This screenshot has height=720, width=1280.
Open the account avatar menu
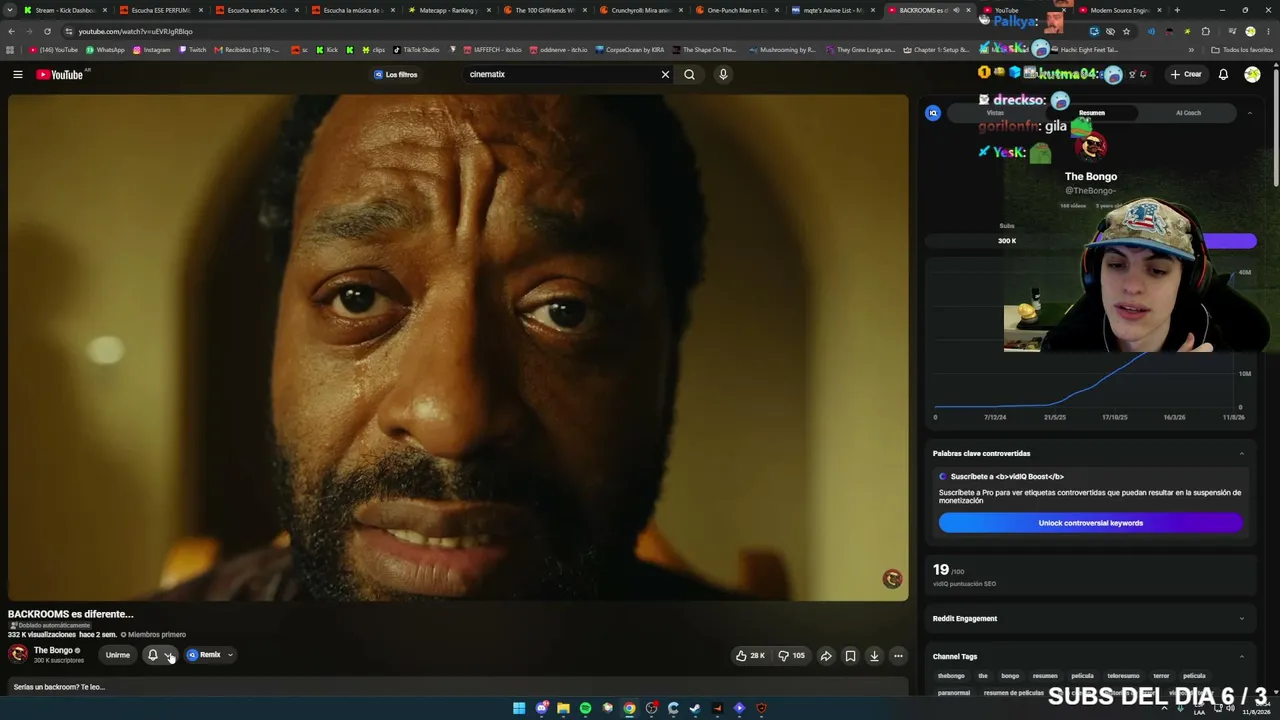1252,74
